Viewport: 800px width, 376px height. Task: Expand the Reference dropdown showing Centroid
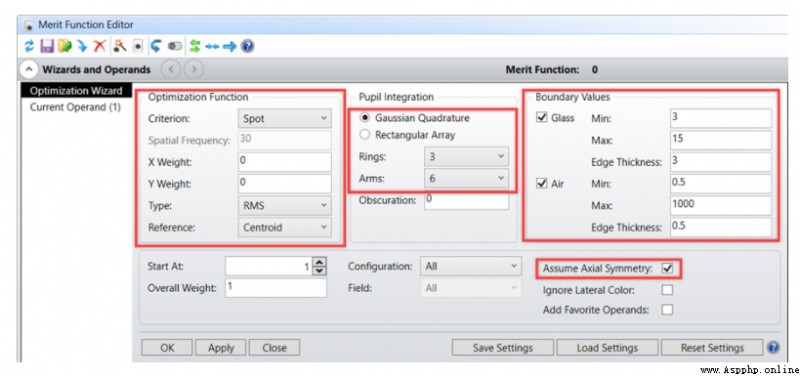click(x=284, y=228)
